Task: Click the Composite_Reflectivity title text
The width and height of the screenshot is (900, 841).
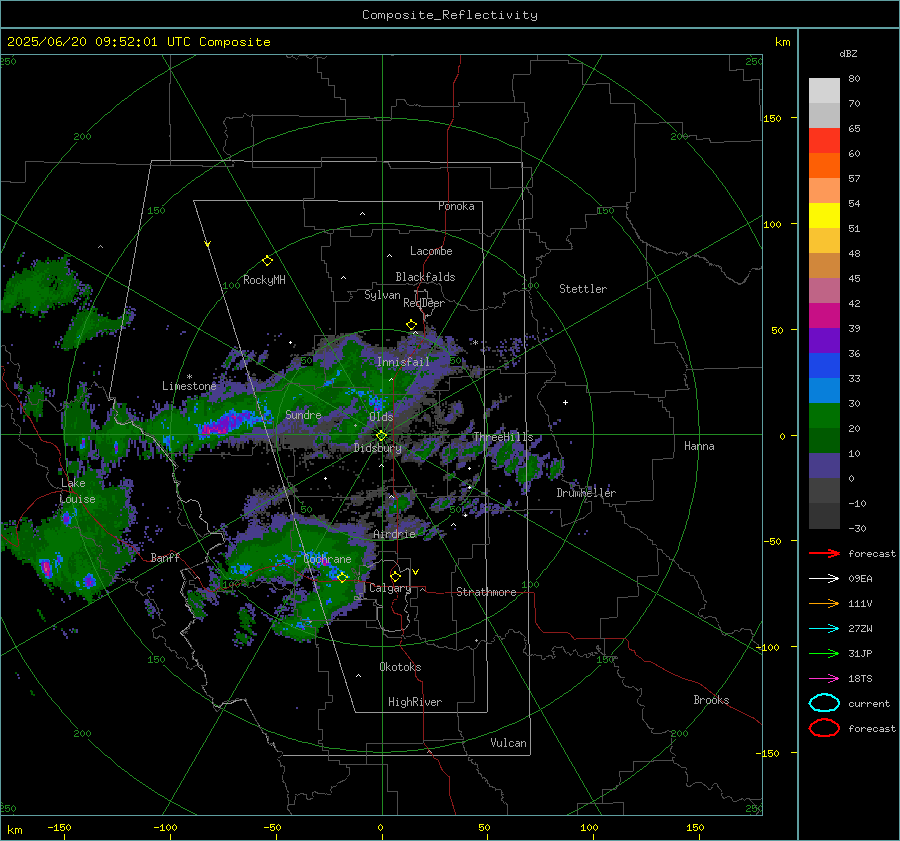Action: [x=449, y=15]
